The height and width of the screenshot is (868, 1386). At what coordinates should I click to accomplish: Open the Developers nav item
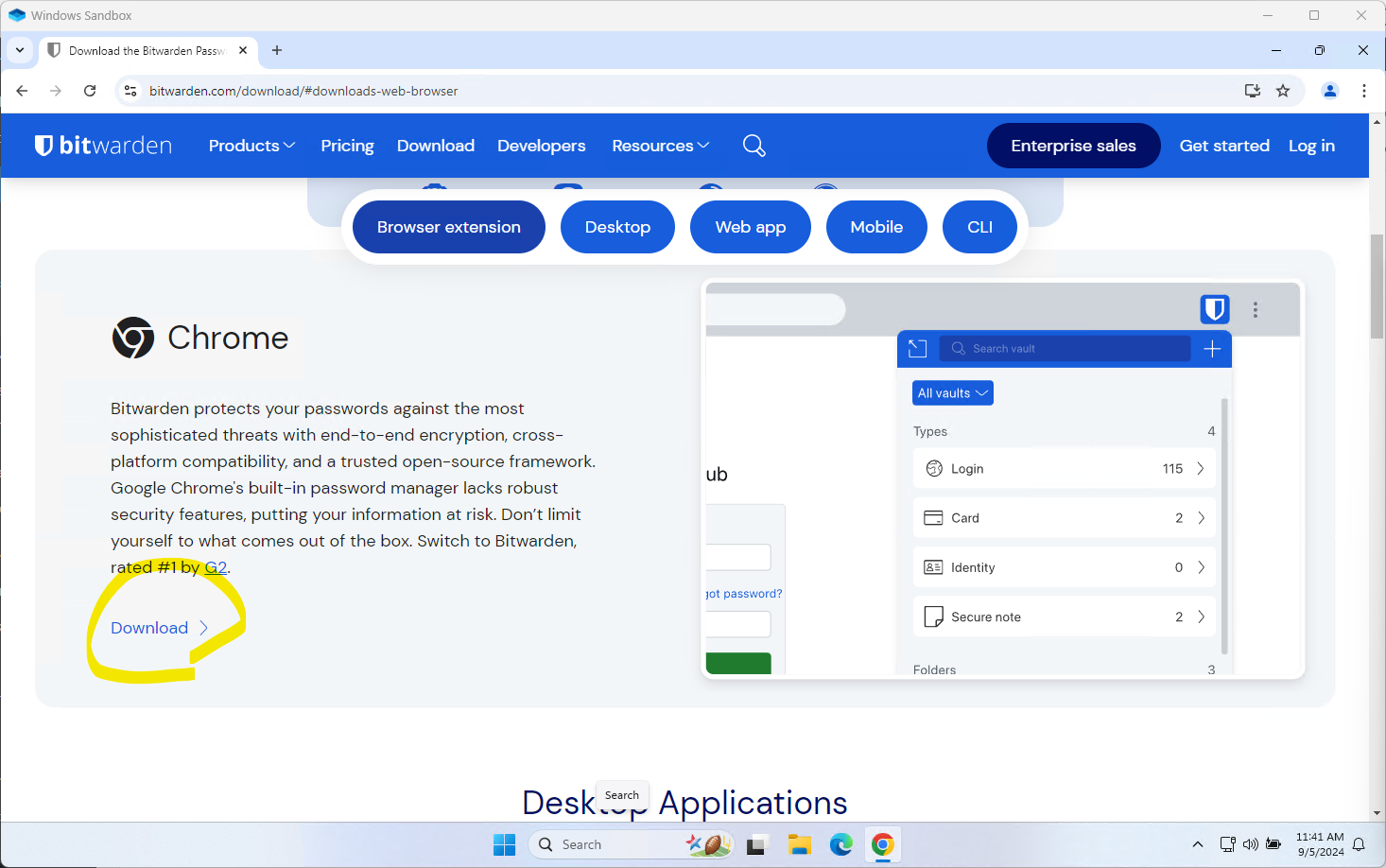point(542,146)
